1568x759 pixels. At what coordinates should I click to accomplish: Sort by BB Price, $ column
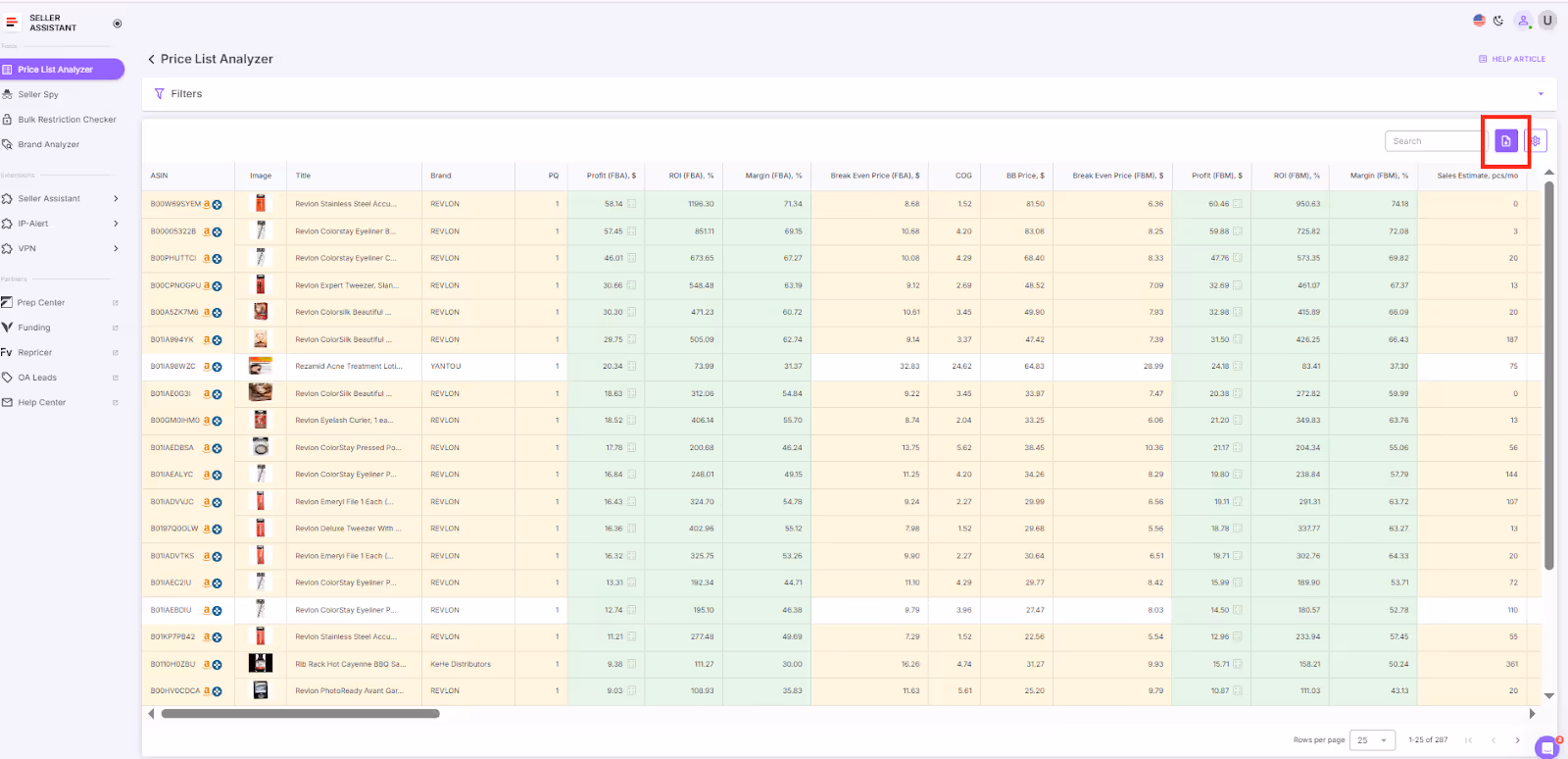click(x=1025, y=176)
